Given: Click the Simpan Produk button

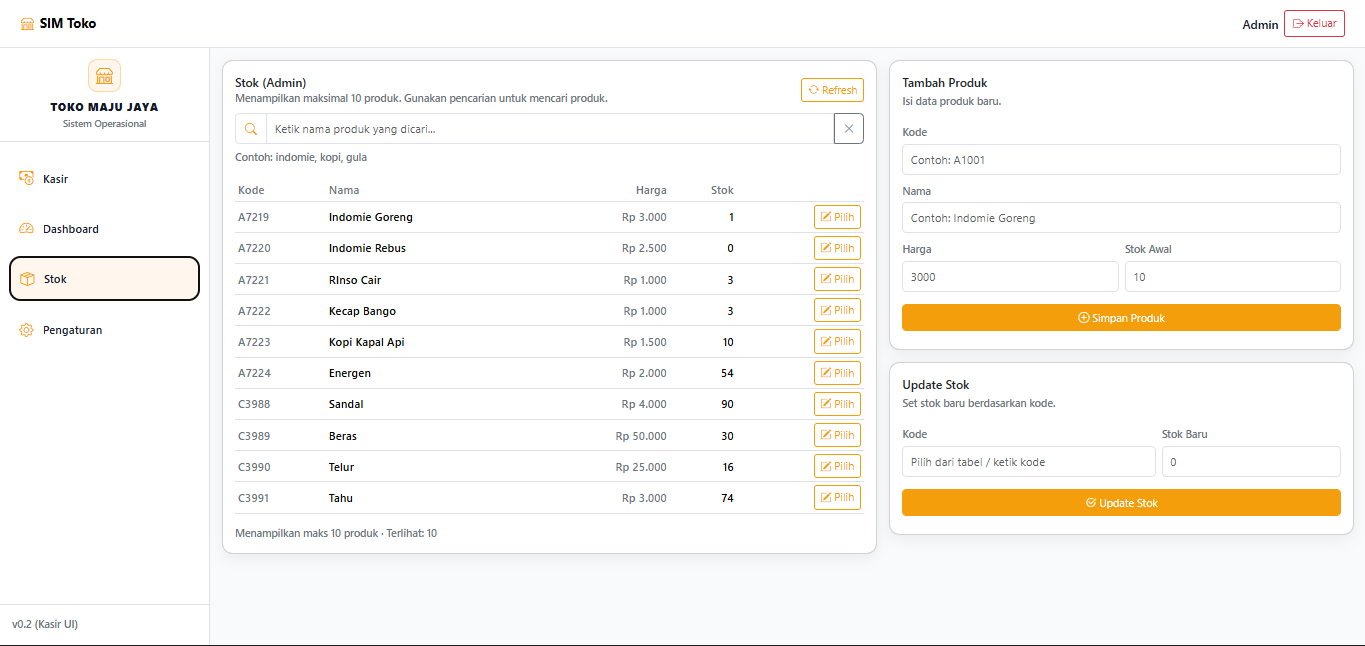Looking at the screenshot, I should coord(1121,318).
